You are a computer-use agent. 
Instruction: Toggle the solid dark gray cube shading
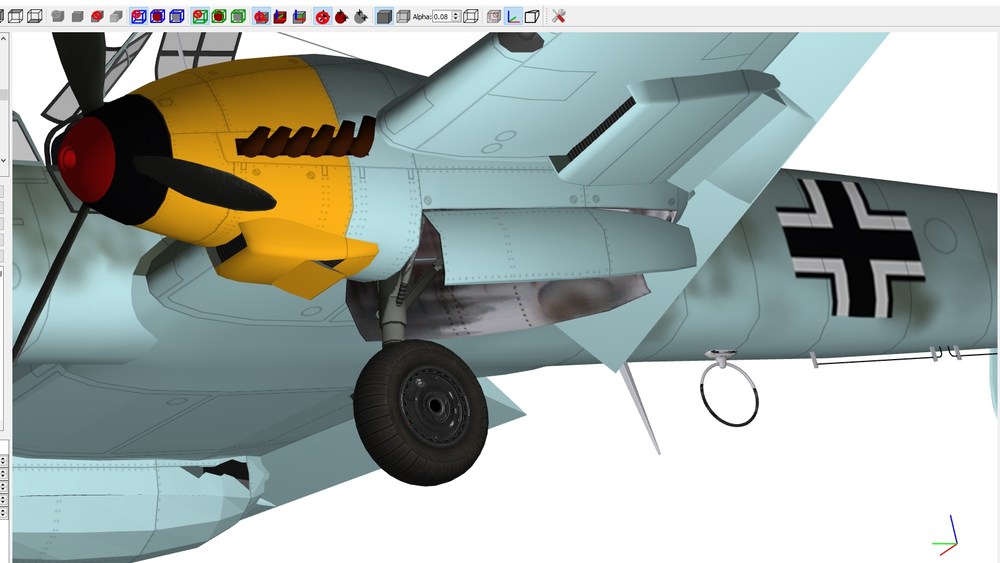(x=383, y=17)
